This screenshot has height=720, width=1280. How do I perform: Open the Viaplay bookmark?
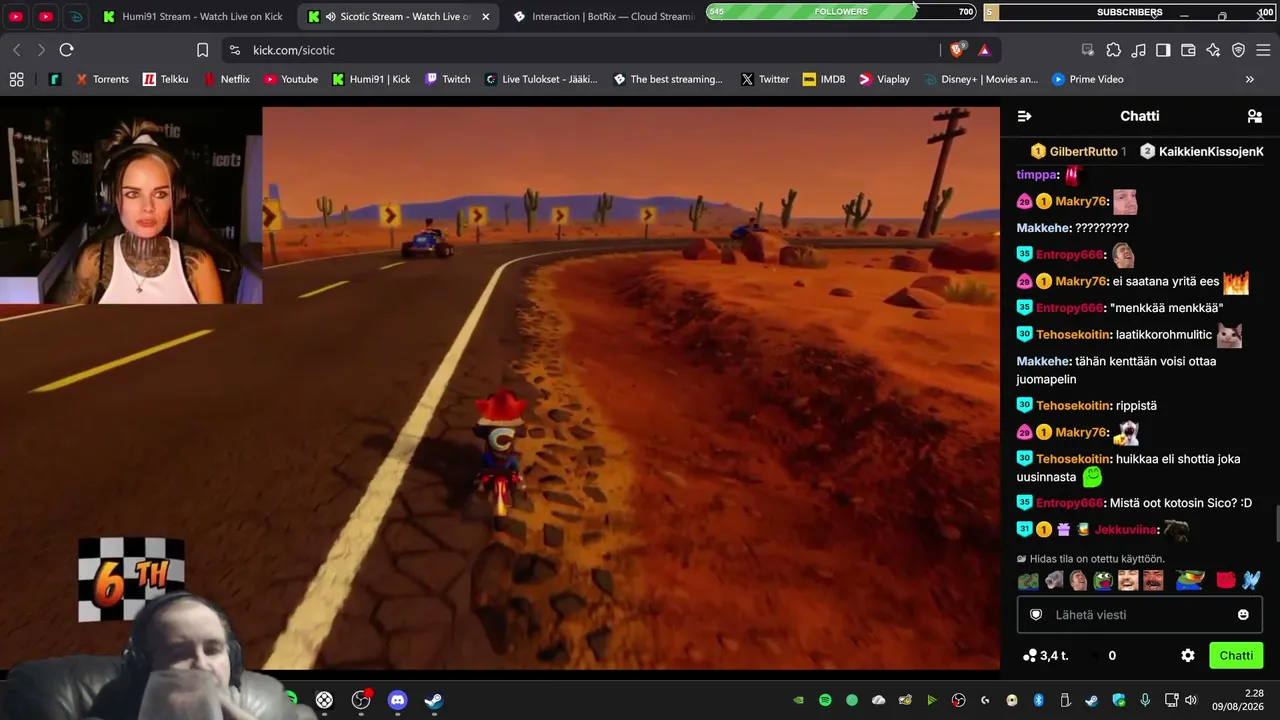884,79
